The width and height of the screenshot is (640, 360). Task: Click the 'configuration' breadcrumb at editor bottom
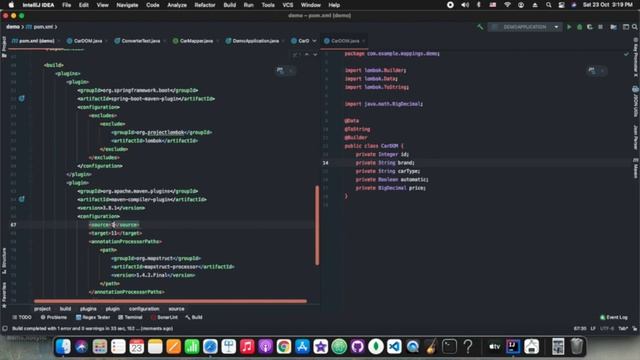pyautogui.click(x=144, y=309)
